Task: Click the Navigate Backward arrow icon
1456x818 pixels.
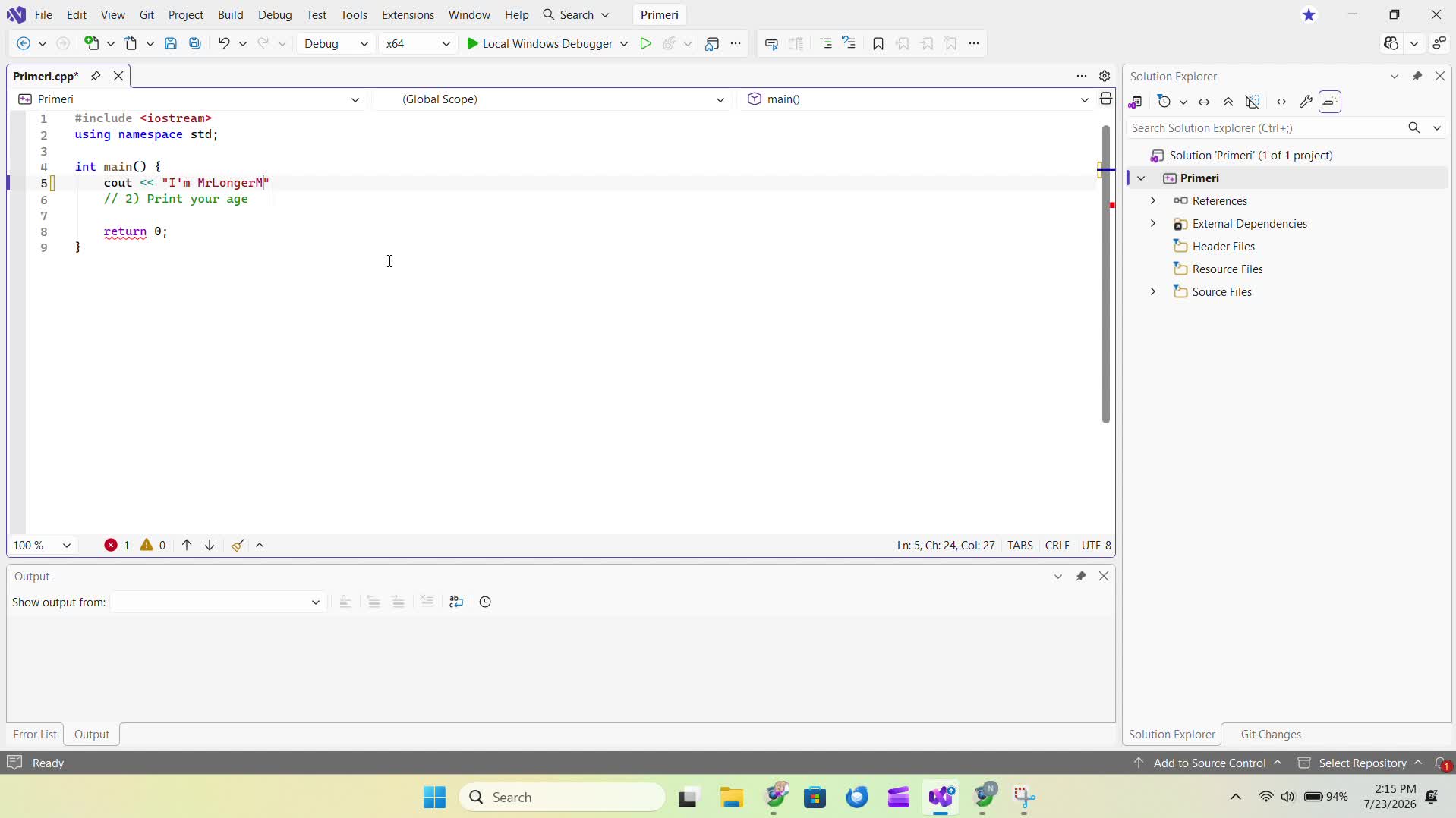Action: [24, 44]
